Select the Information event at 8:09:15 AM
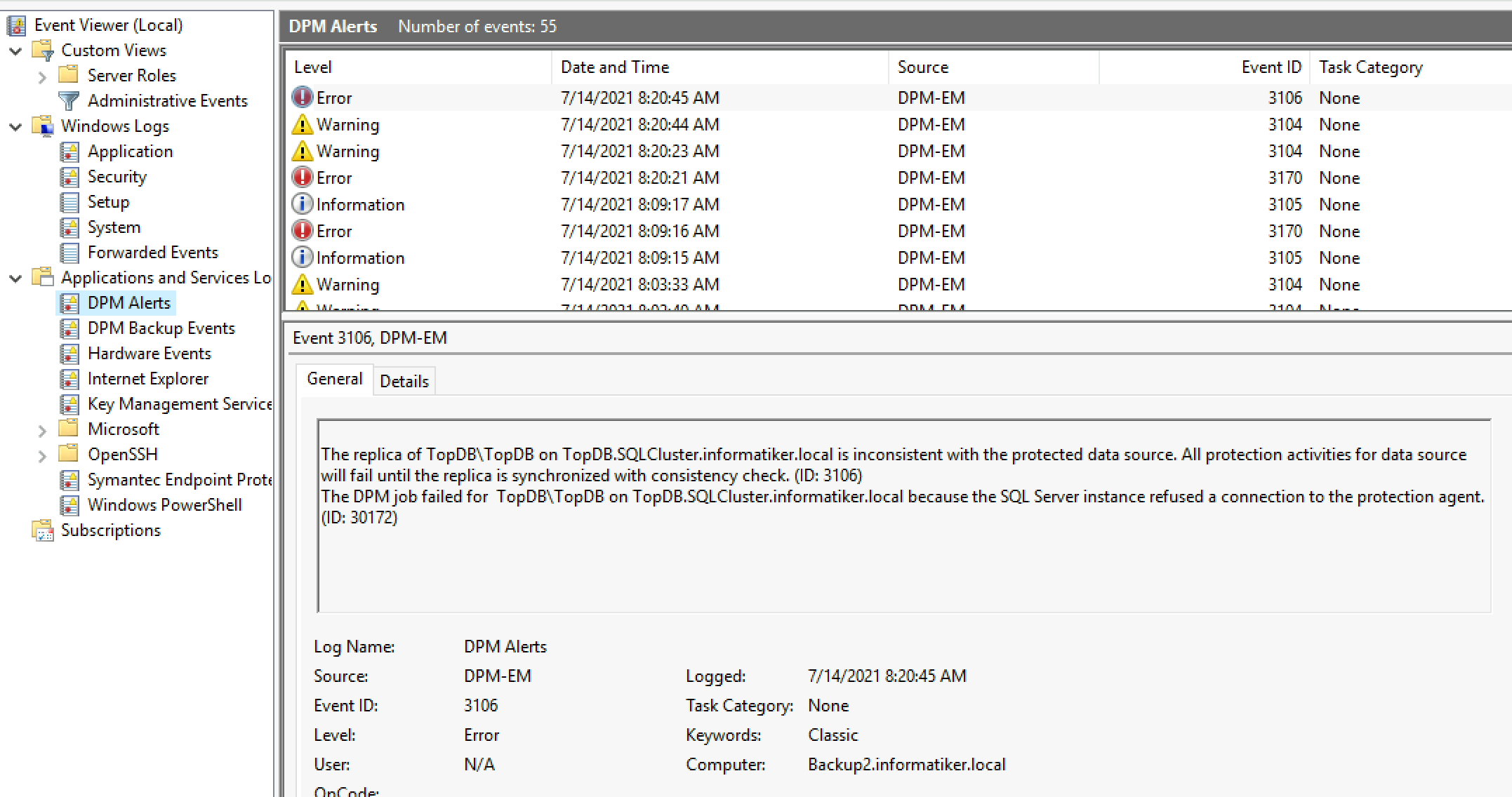 tap(898, 257)
